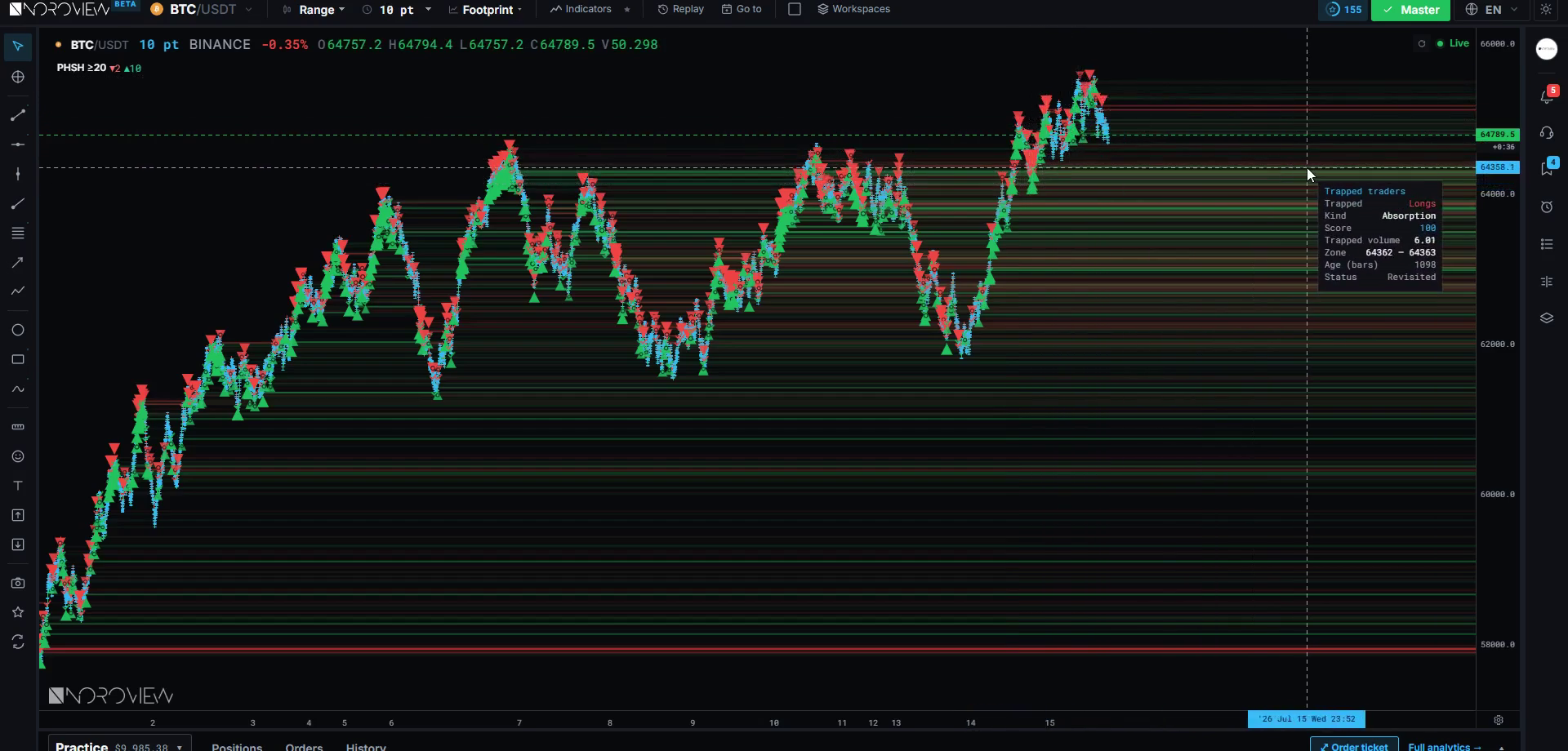This screenshot has width=1568, height=751.
Task: Open the emoji sticker tool
Action: click(18, 456)
